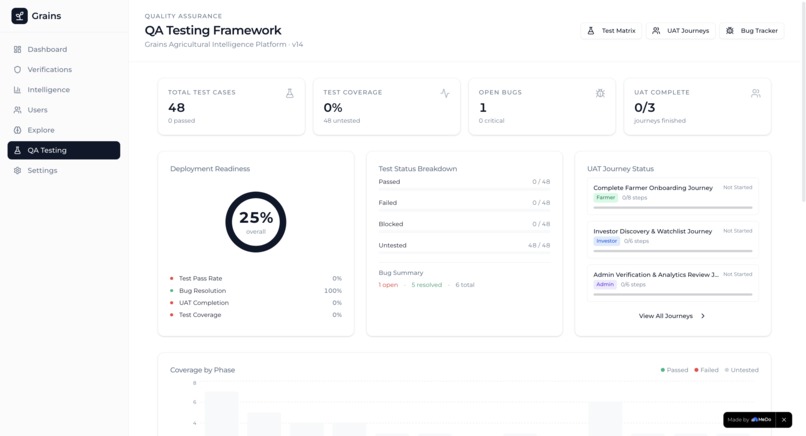Click the Grains logo icon
The width and height of the screenshot is (806, 436).
20,16
